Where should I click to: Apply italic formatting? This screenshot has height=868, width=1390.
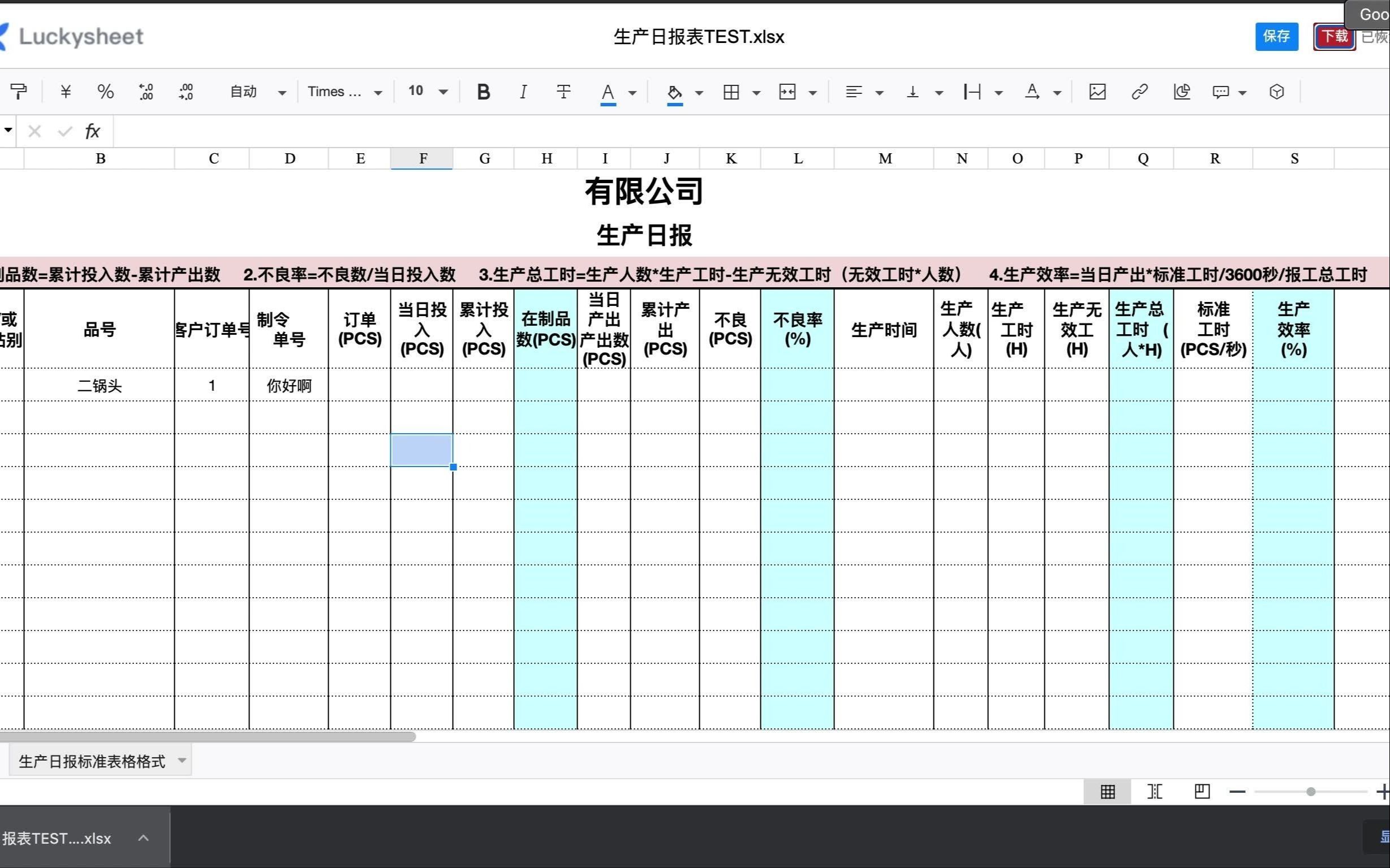tap(523, 91)
